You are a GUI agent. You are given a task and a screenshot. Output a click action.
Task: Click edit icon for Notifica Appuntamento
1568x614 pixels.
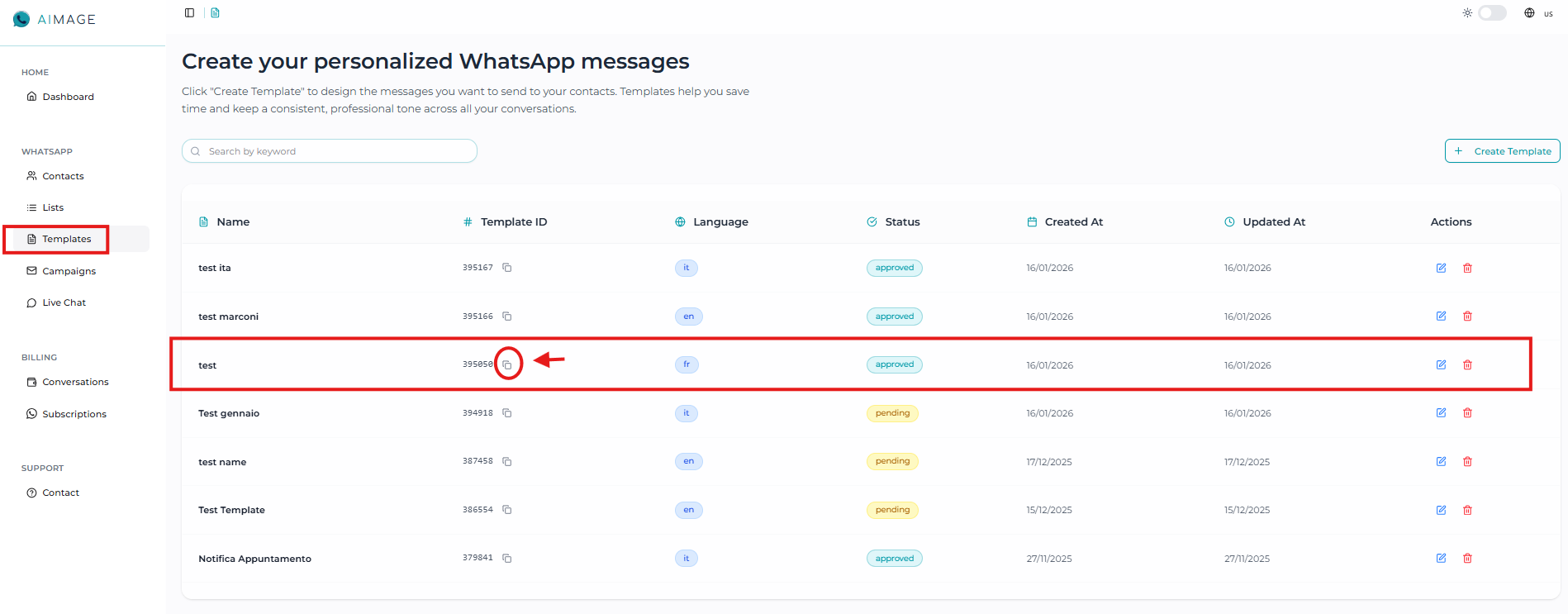coord(1441,559)
